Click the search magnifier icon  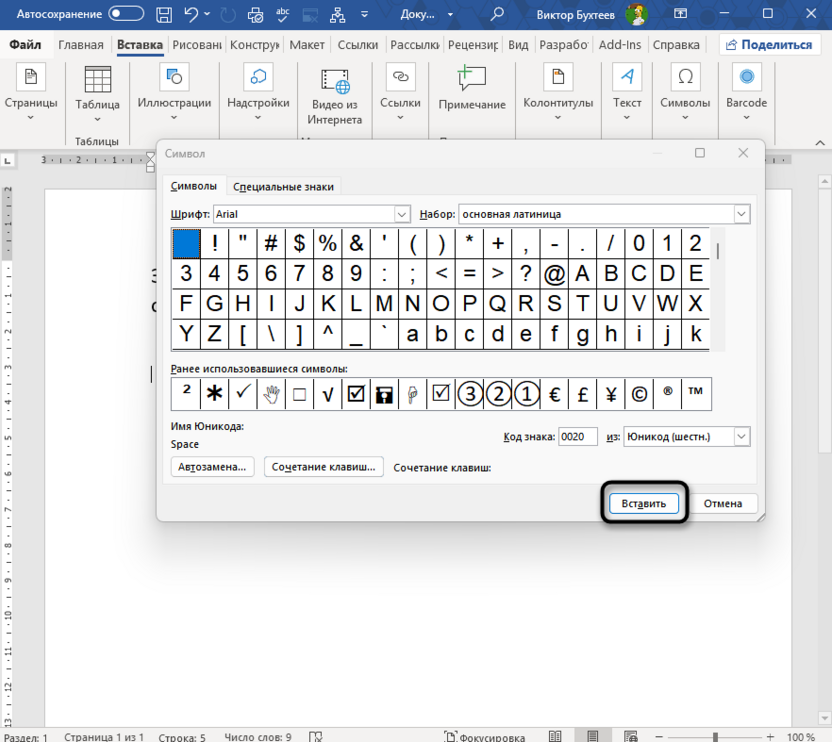click(x=497, y=14)
